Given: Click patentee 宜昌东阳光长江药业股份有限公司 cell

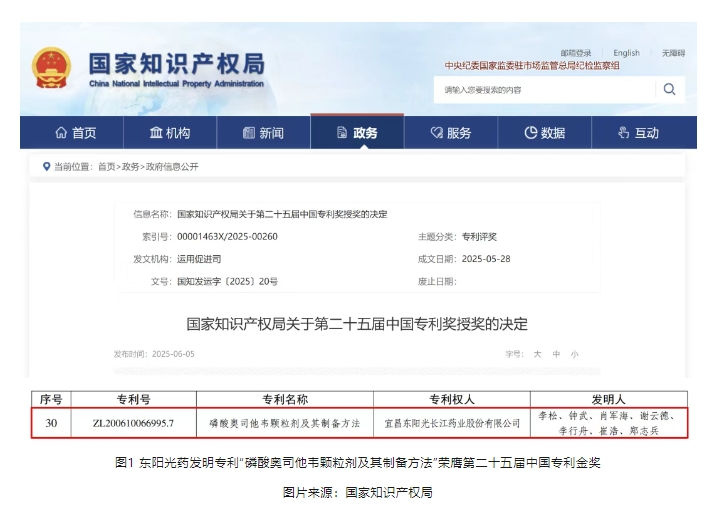Looking at the screenshot, I should (x=452, y=423).
